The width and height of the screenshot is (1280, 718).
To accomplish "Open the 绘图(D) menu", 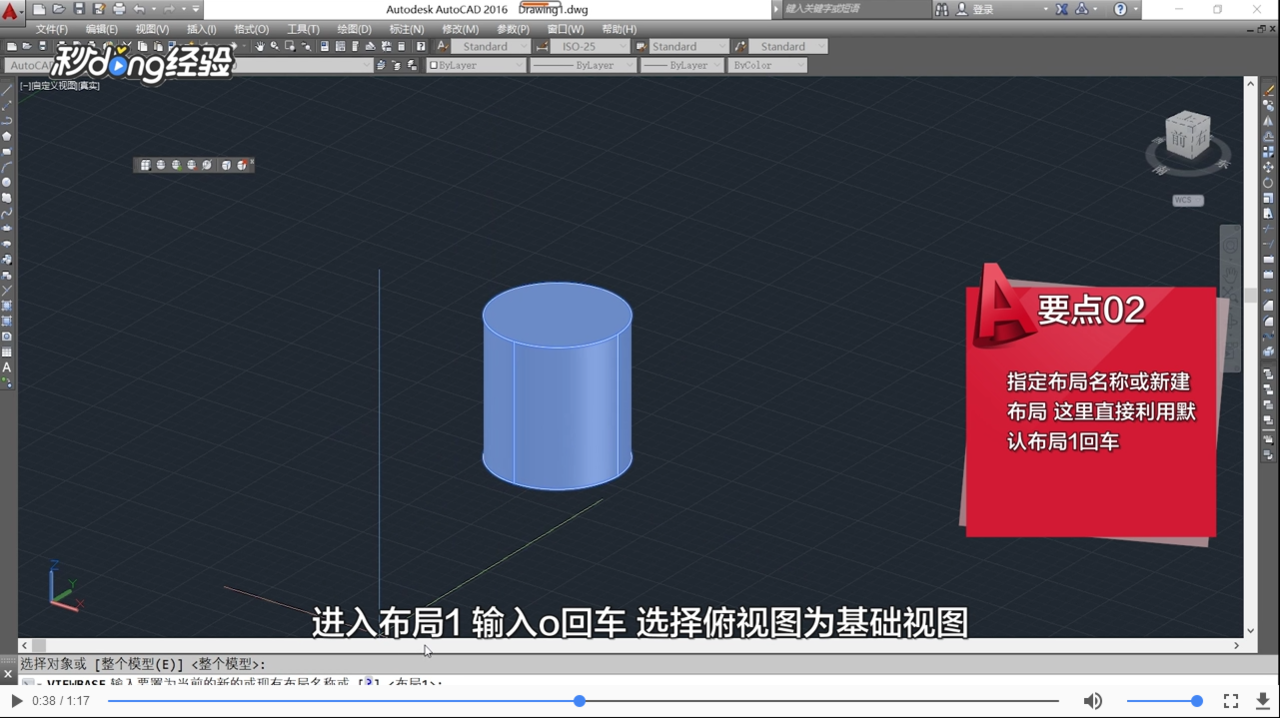I will (354, 29).
